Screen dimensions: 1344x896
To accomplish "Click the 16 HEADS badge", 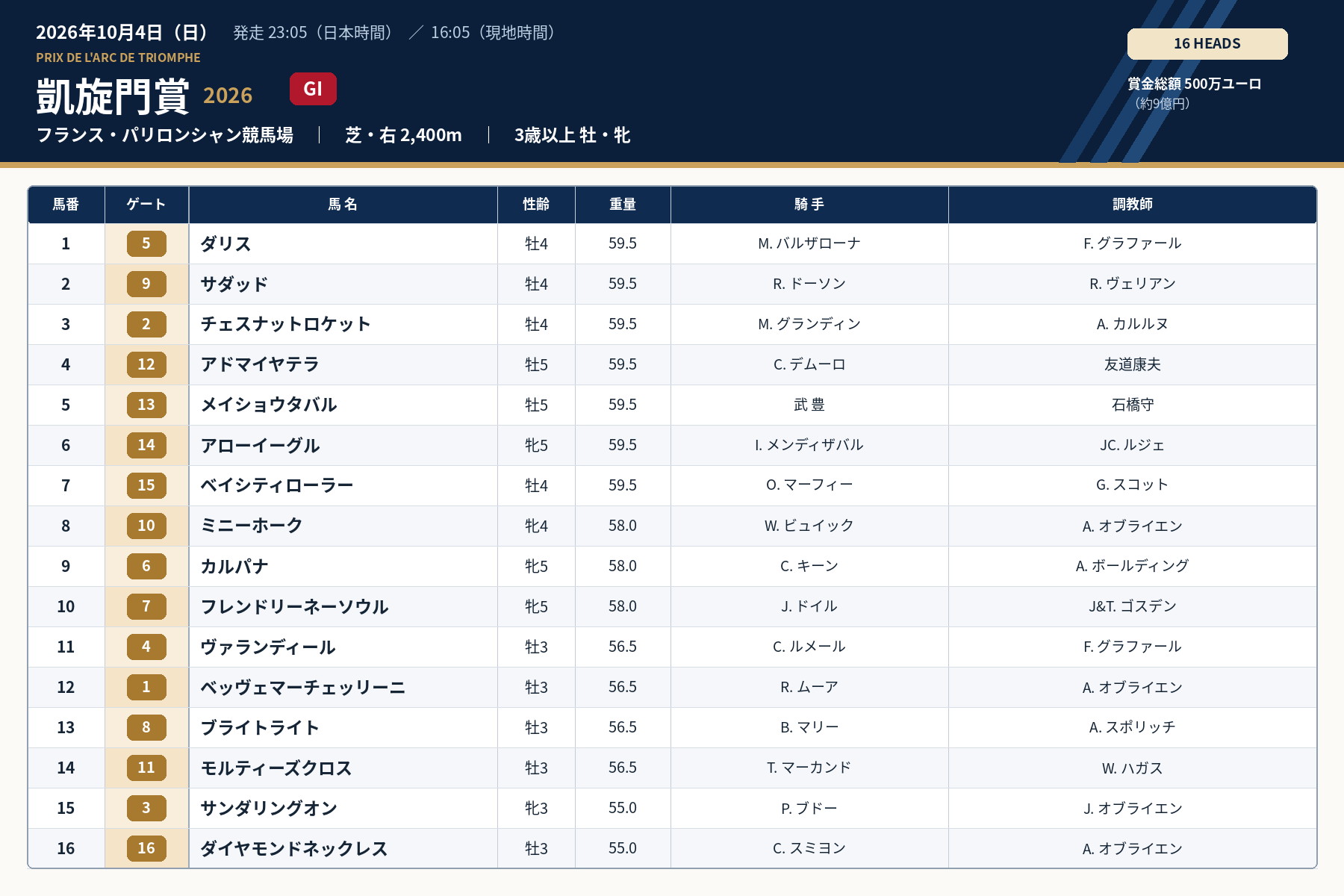I will pyautogui.click(x=1207, y=44).
